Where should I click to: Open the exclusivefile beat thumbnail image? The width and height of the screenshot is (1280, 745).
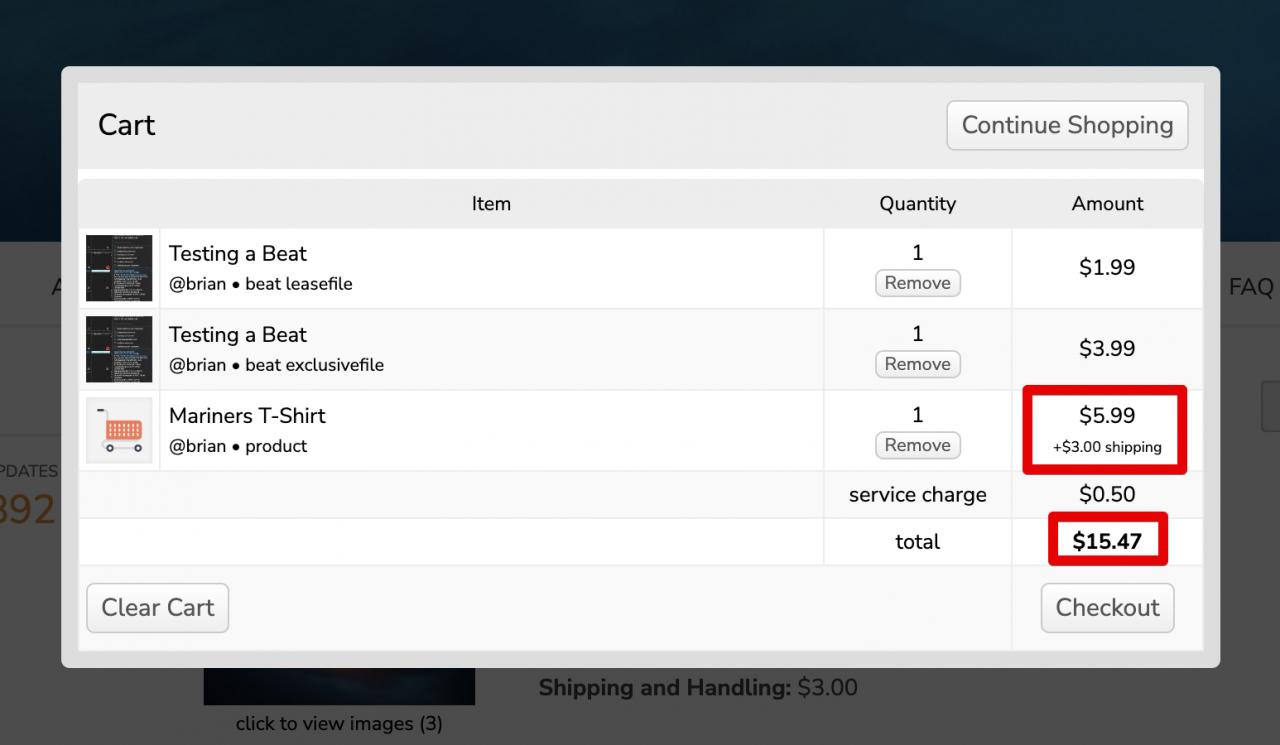[x=119, y=349]
